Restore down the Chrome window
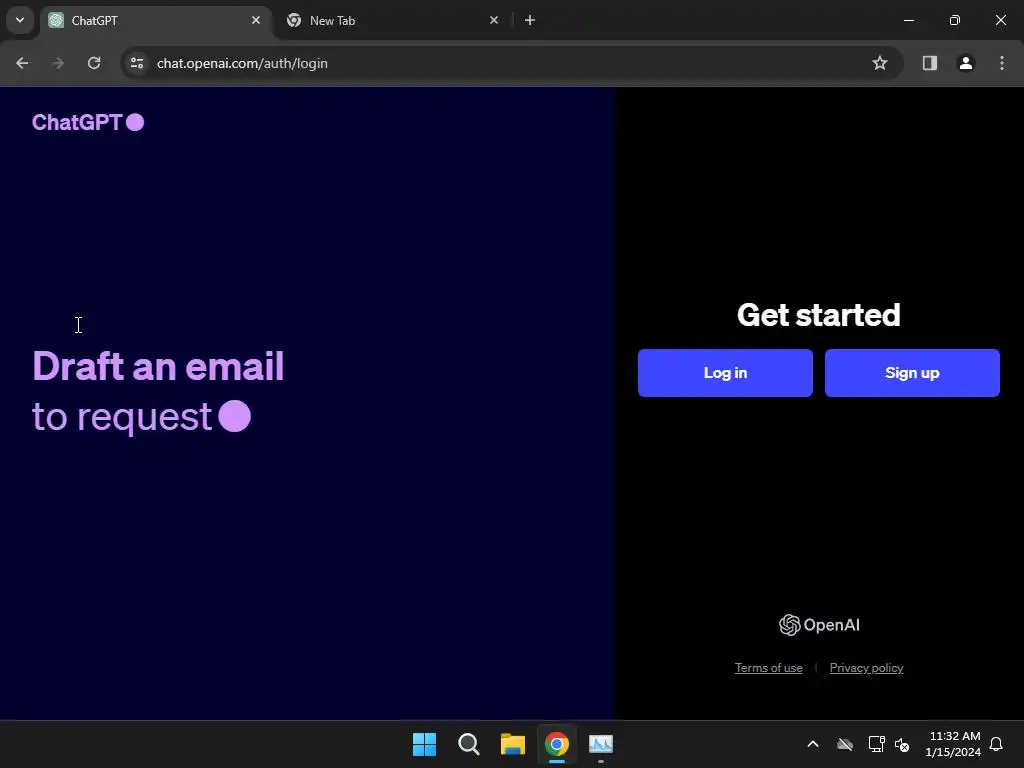Screen dimensions: 1024x768 [x=955, y=20]
